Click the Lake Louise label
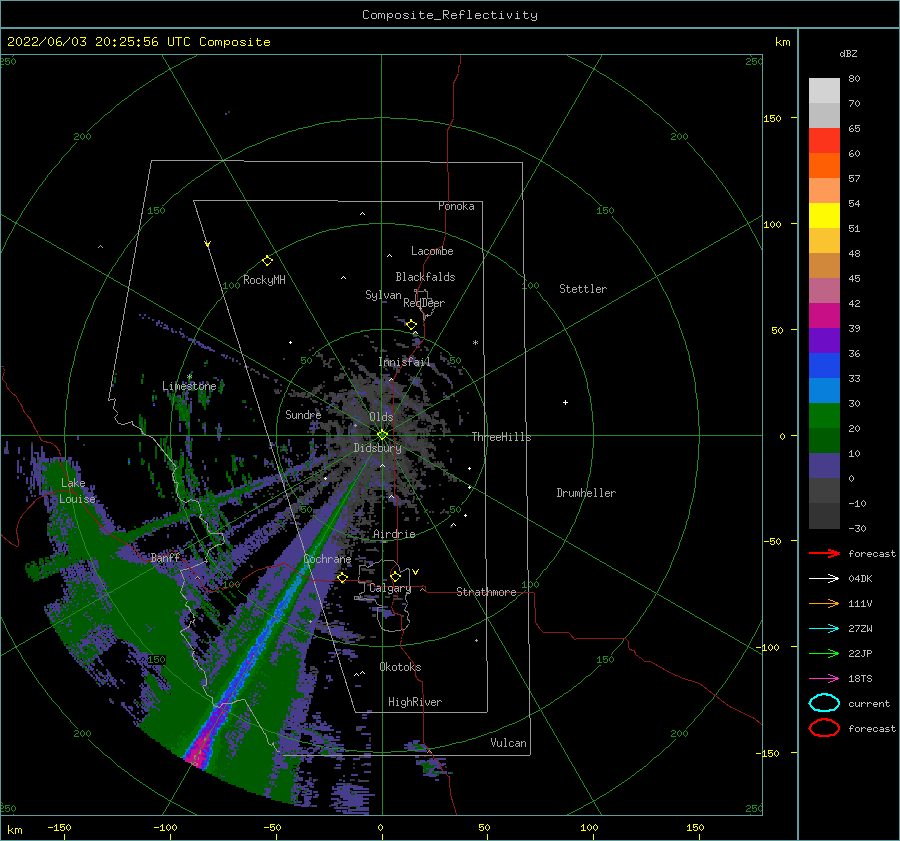 coord(77,491)
